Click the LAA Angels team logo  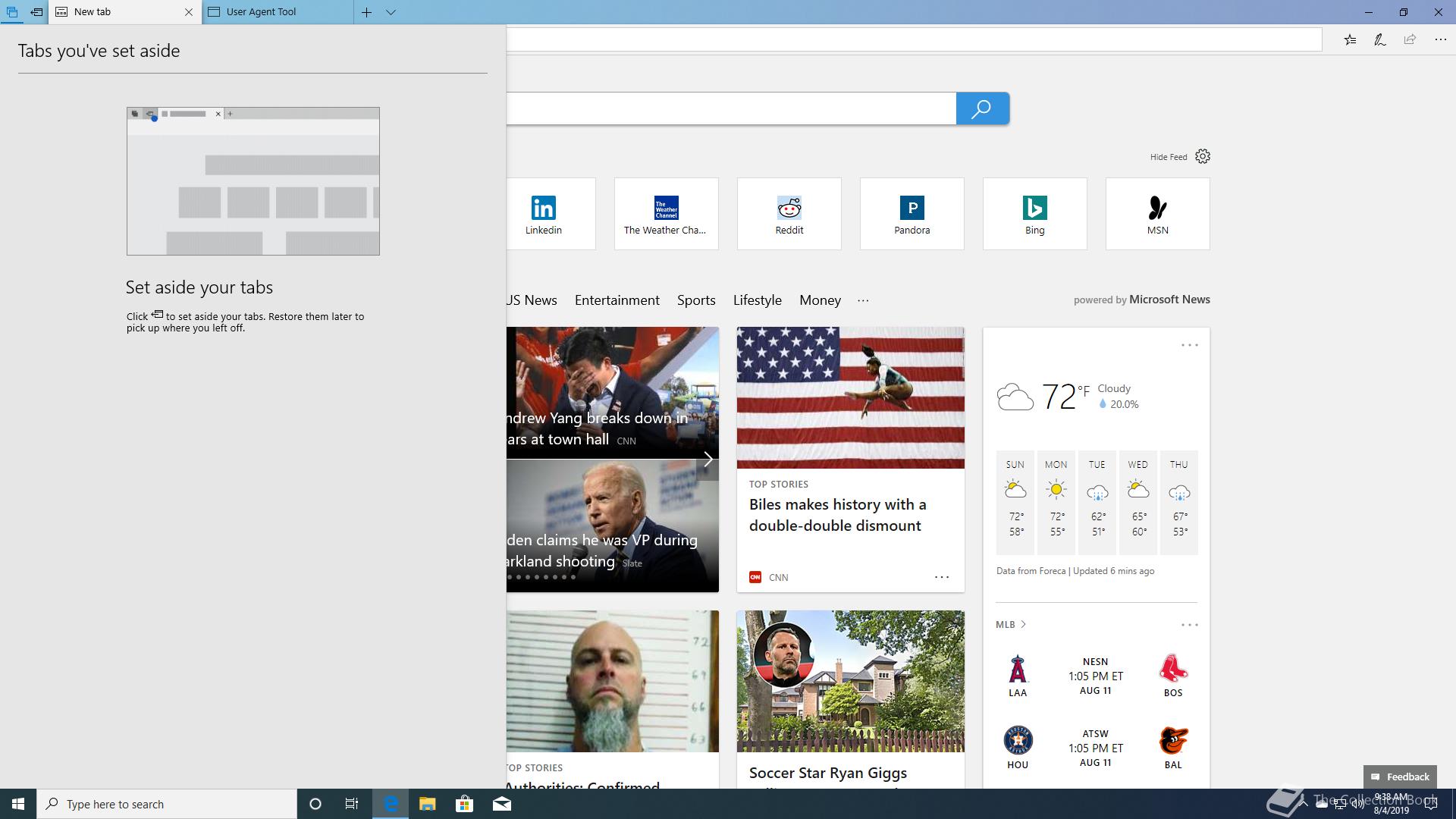(x=1018, y=669)
